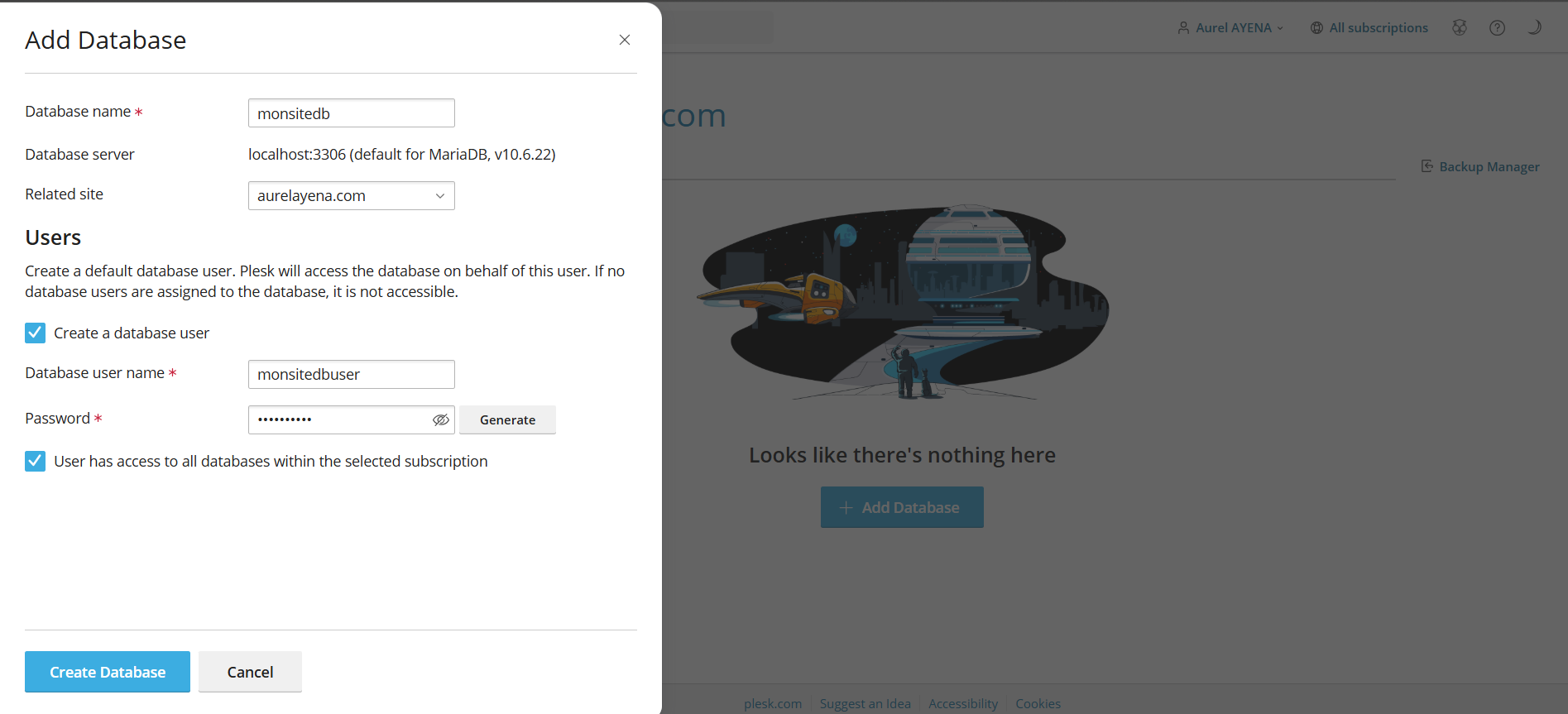Expand the Related site dropdown
1568x714 pixels.
tap(352, 196)
